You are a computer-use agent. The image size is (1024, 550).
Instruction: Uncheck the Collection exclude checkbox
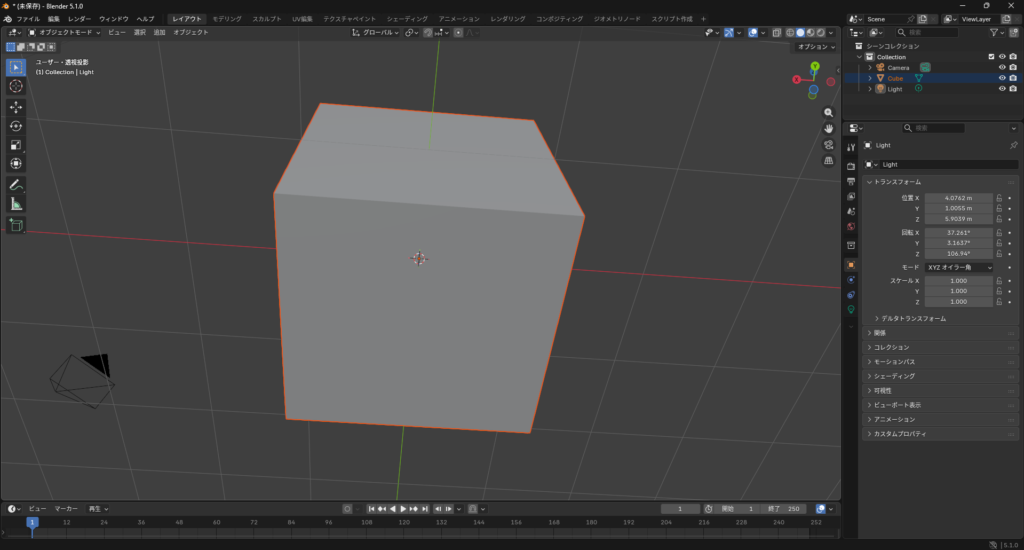click(991, 57)
